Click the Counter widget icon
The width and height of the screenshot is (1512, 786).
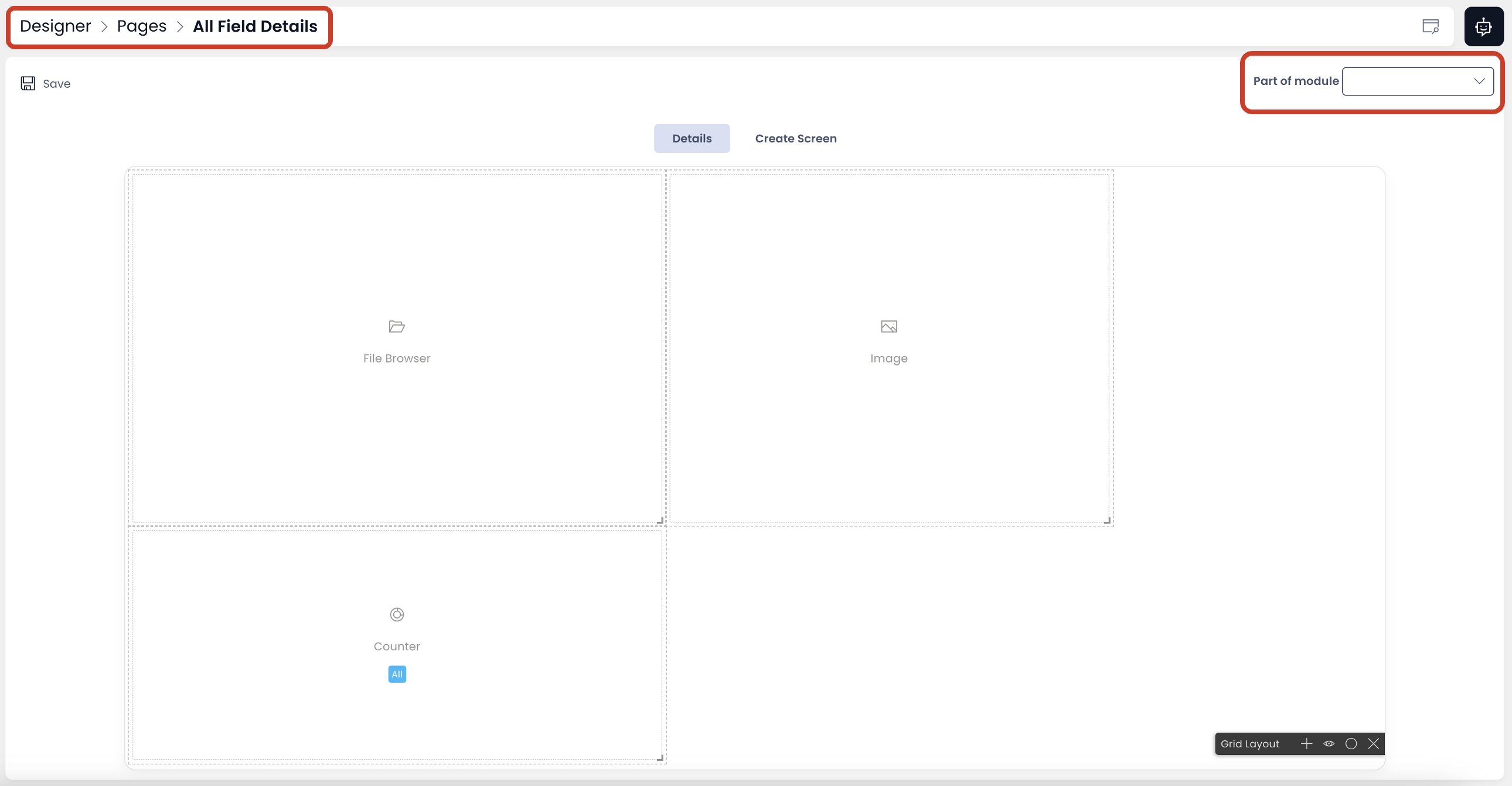click(x=397, y=614)
